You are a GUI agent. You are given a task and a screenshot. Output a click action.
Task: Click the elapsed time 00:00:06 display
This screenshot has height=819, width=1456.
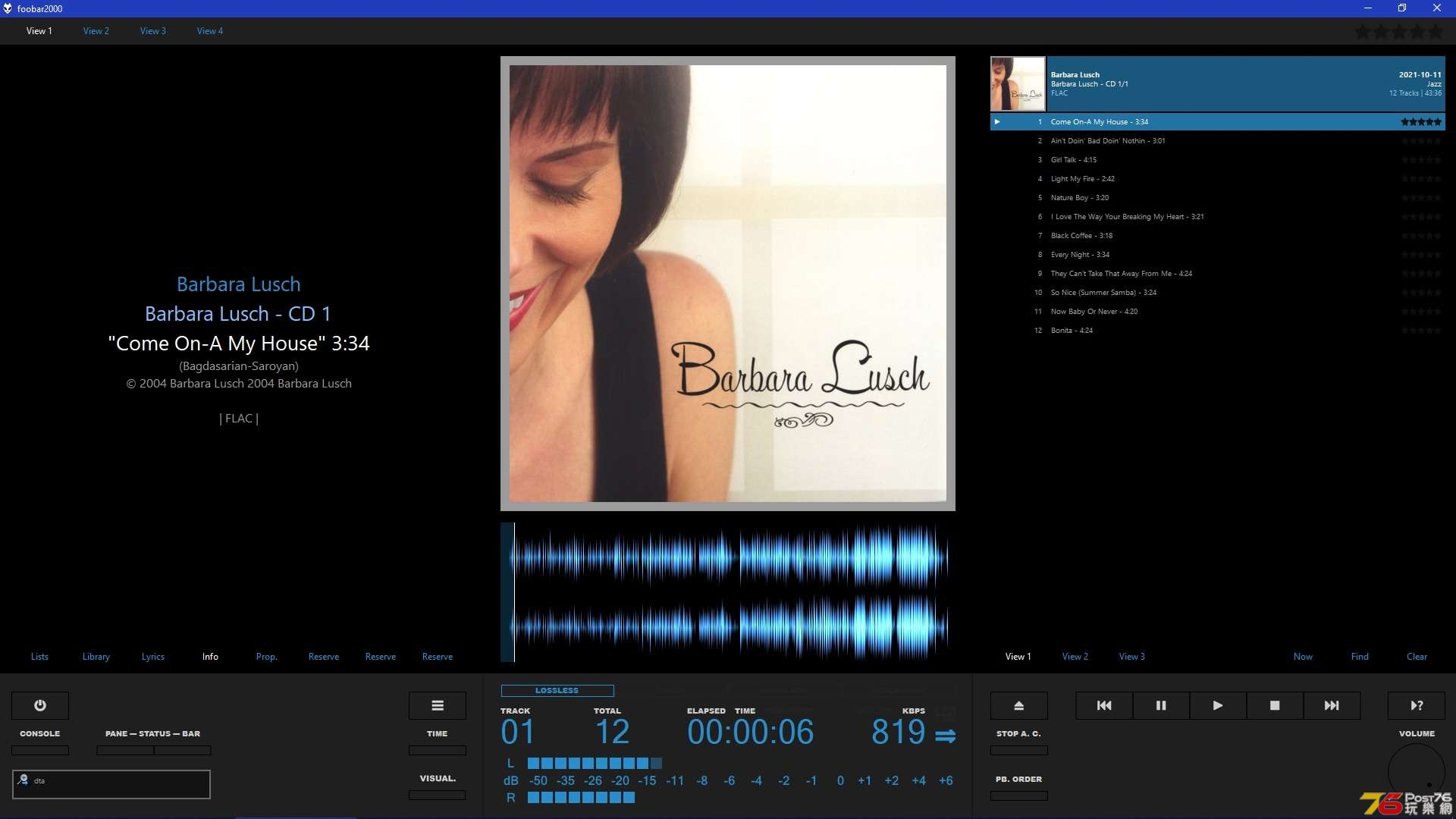[751, 733]
